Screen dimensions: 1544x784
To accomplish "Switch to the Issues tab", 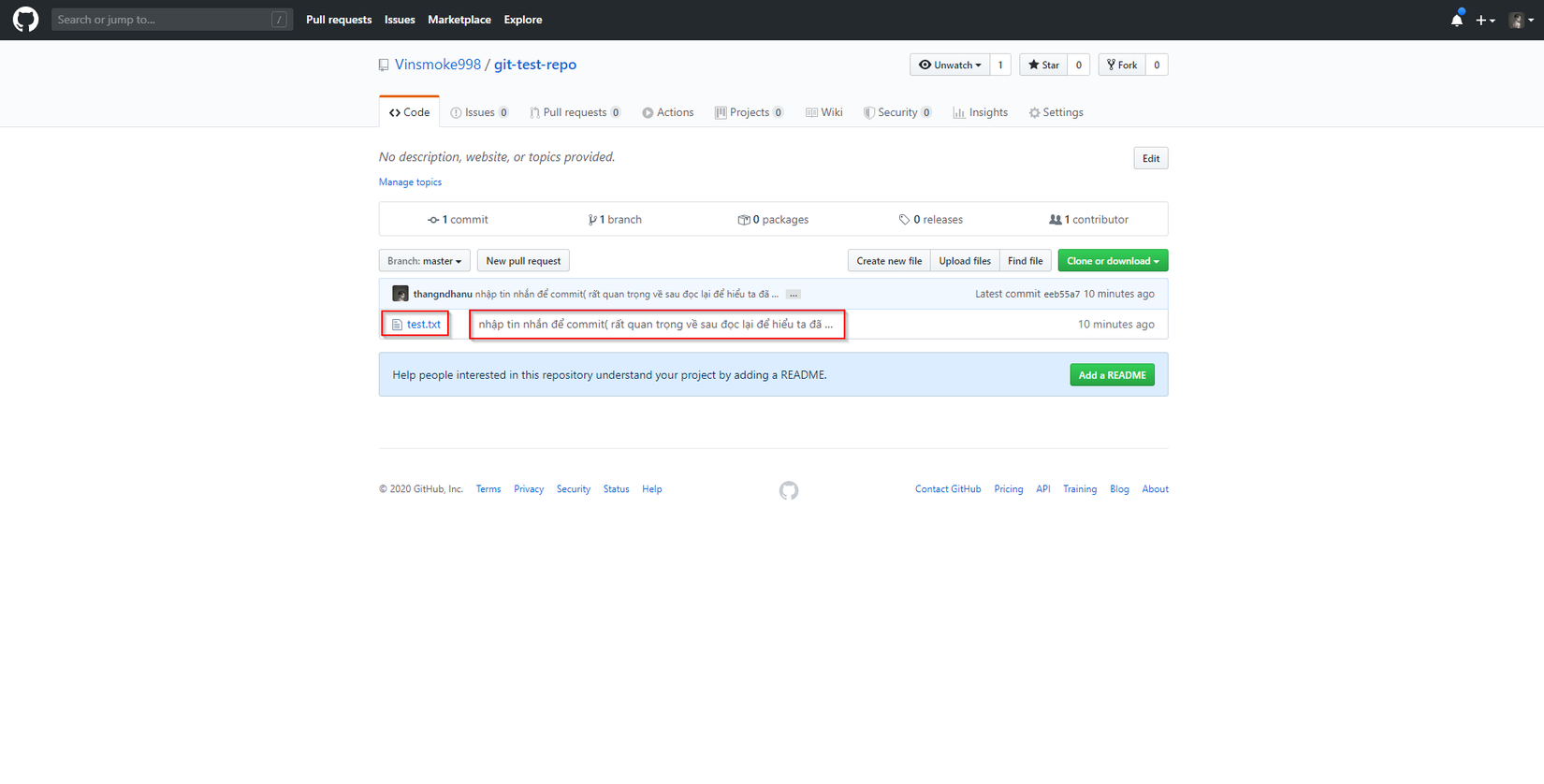I will click(479, 112).
